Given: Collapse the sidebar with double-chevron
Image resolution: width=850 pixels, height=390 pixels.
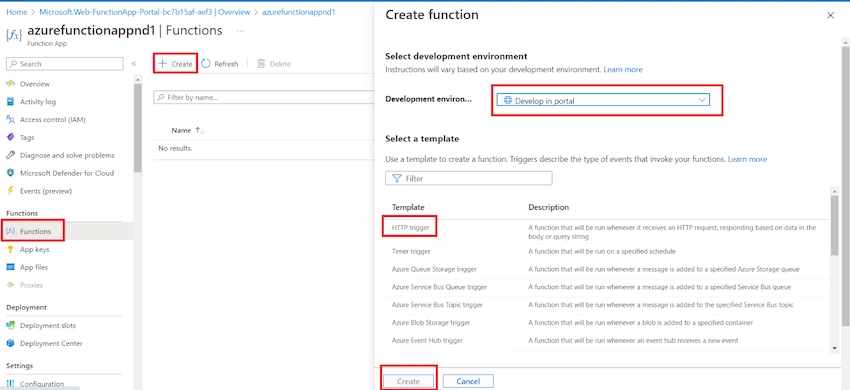Looking at the screenshot, I should coord(134,64).
